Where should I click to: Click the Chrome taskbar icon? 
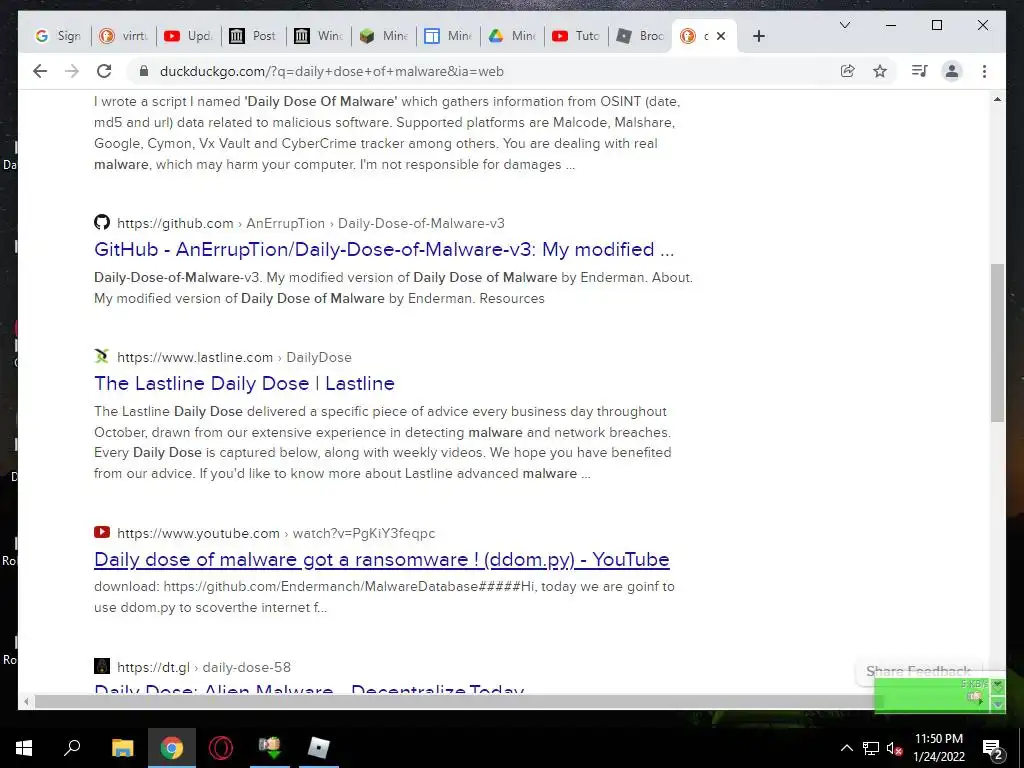click(x=172, y=748)
